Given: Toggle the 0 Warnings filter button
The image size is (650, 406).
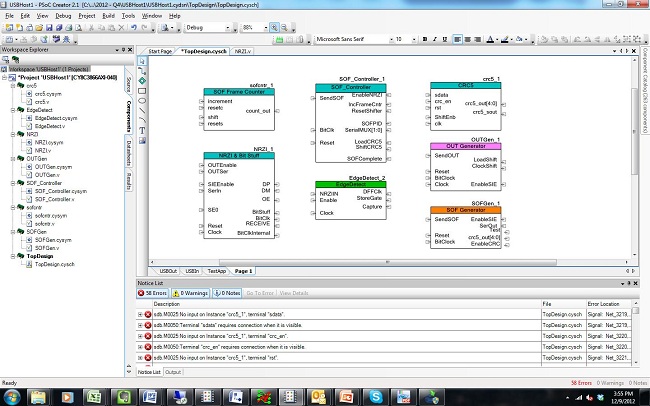Looking at the screenshot, I should [190, 293].
